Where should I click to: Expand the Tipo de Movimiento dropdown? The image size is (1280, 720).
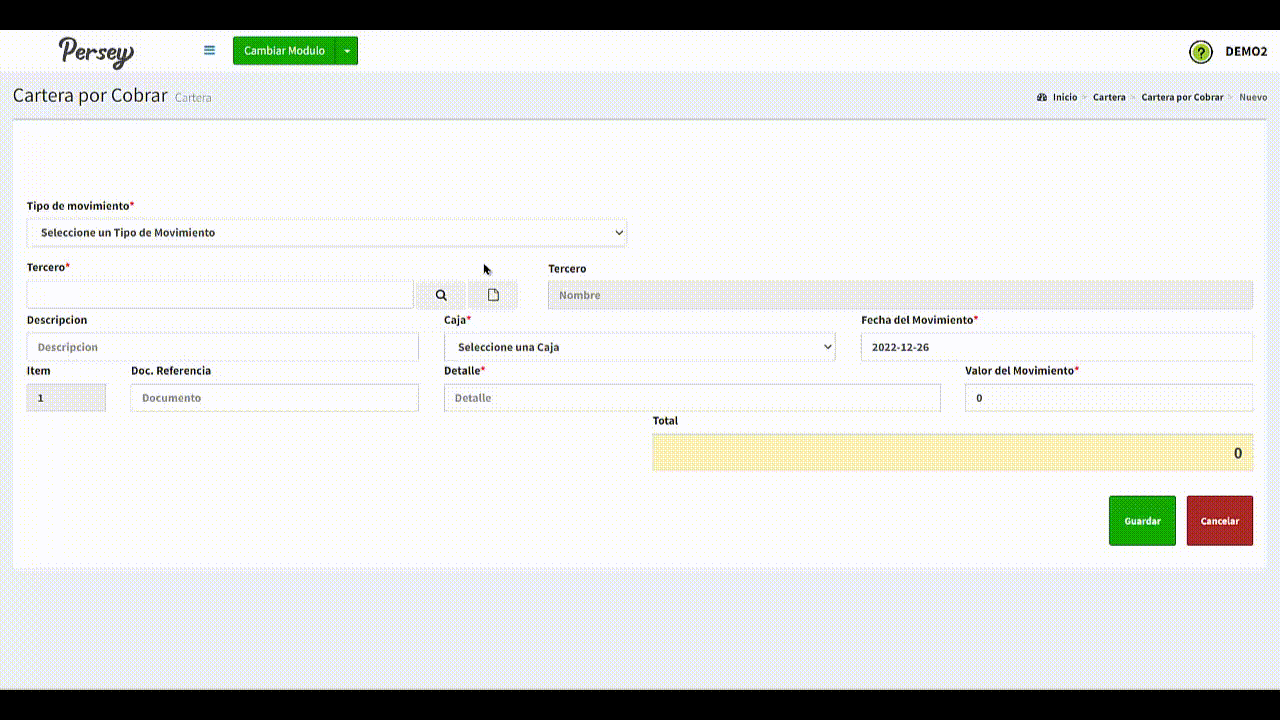tap(326, 232)
